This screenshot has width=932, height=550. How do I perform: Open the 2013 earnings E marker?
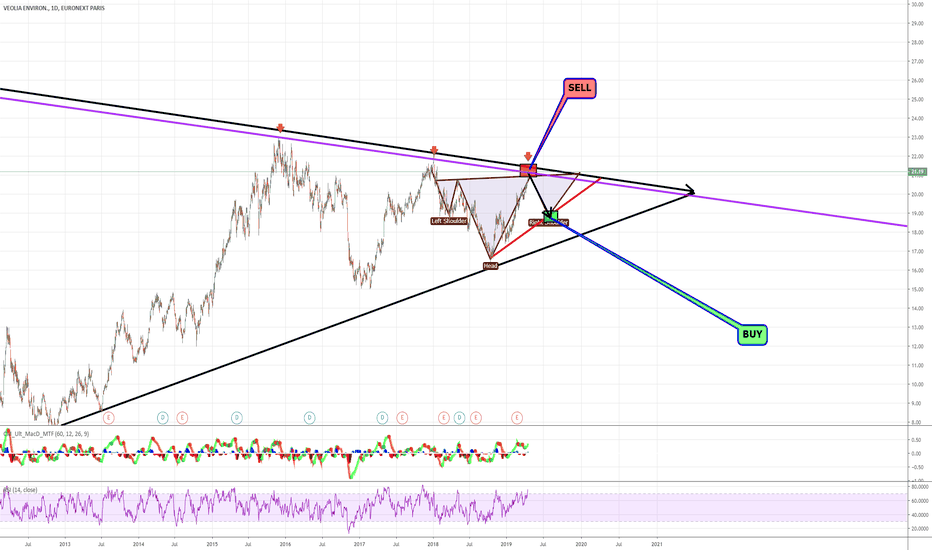tap(108, 418)
